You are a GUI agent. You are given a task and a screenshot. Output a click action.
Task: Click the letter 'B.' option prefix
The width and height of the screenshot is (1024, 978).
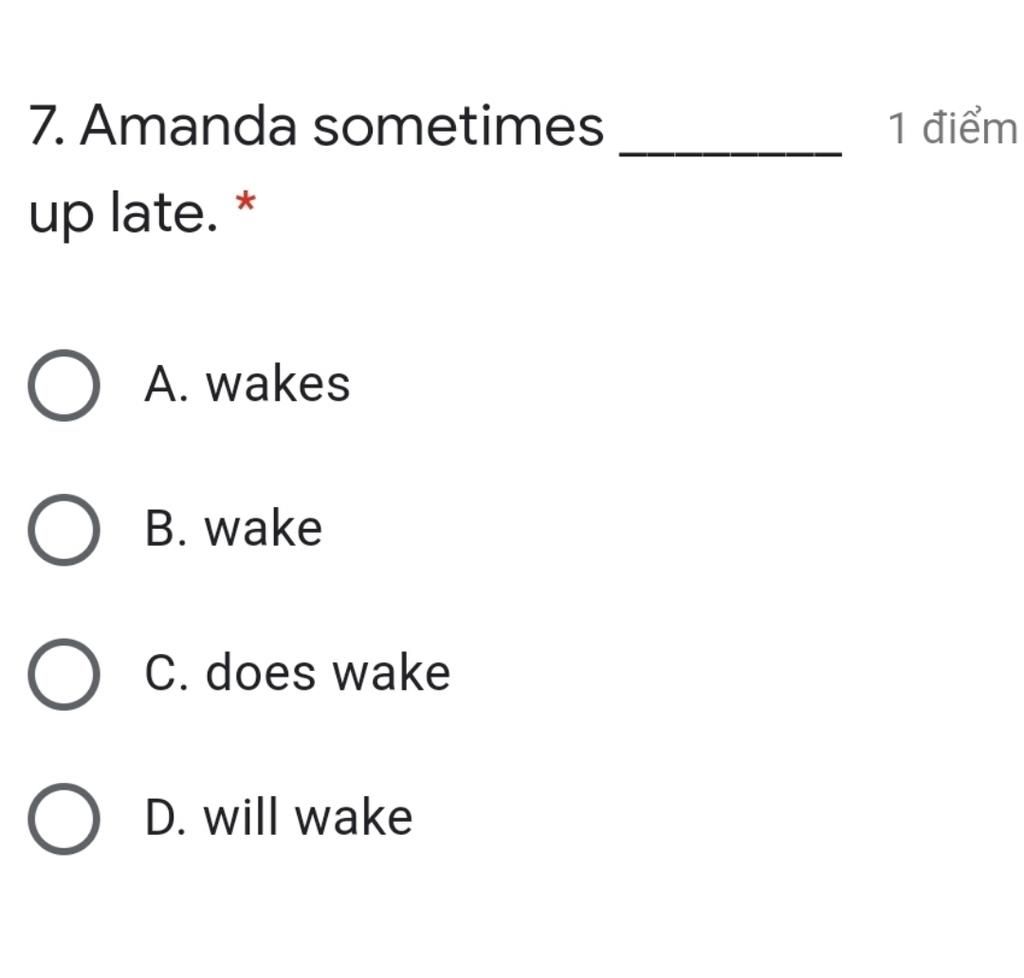click(x=167, y=528)
